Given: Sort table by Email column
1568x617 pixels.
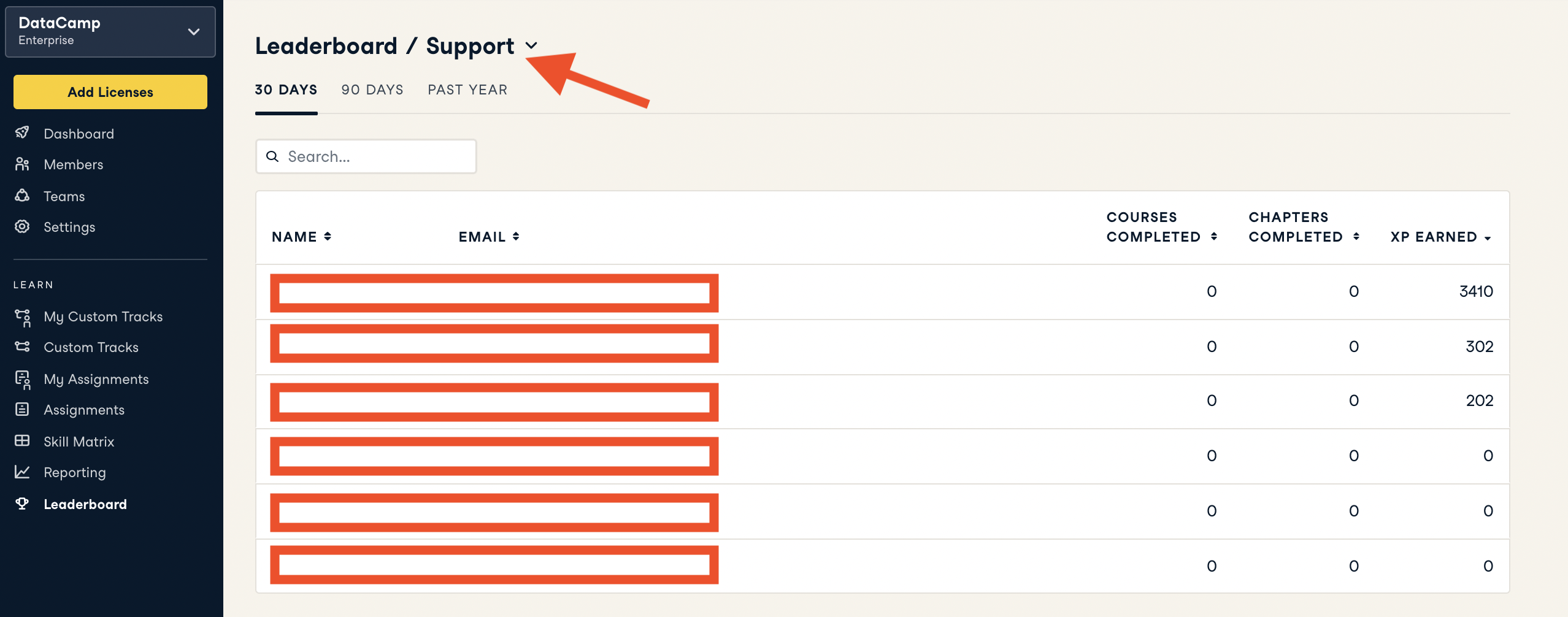Looking at the screenshot, I should click(489, 237).
